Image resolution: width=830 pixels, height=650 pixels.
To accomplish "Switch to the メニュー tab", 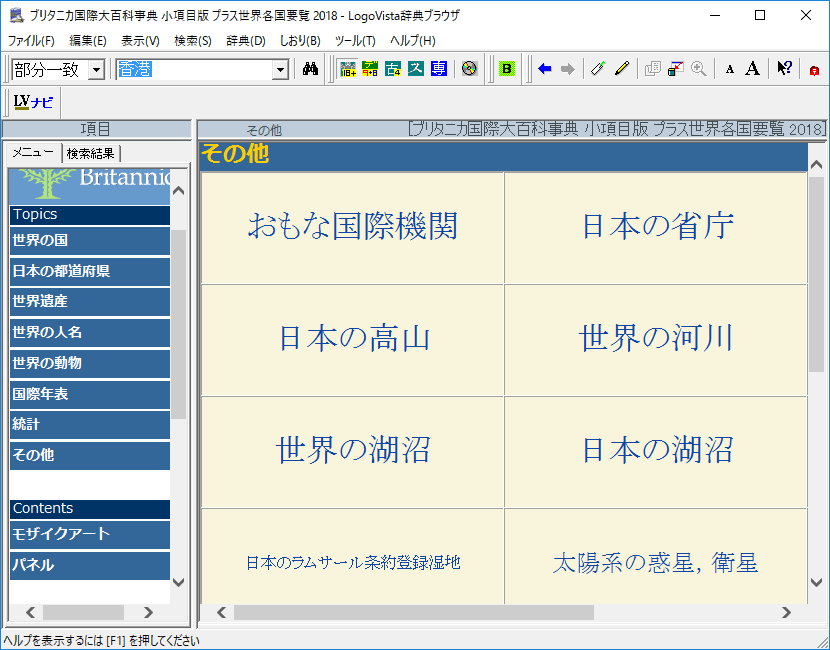I will coord(33,152).
